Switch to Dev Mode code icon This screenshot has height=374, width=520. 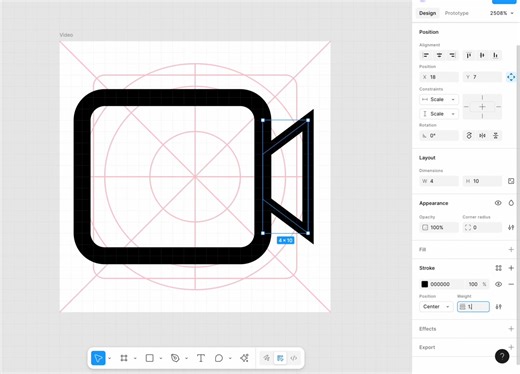coord(294,358)
